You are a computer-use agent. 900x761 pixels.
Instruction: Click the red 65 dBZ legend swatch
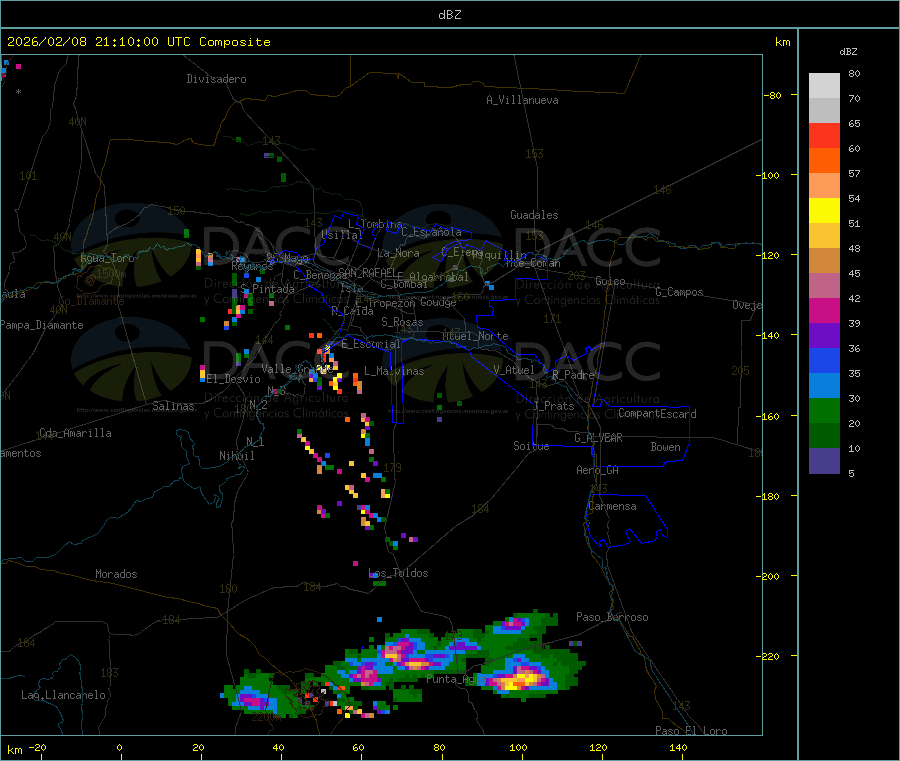[824, 135]
